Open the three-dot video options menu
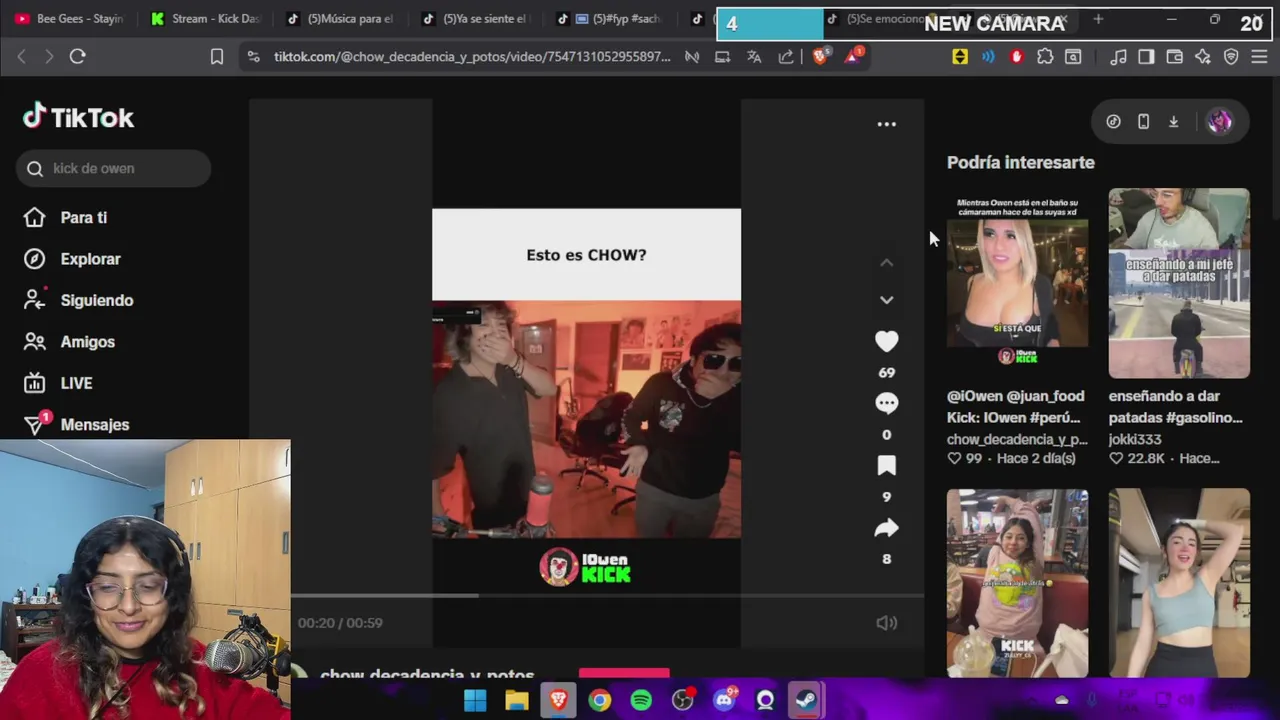This screenshot has width=1280, height=720. pyautogui.click(x=886, y=124)
